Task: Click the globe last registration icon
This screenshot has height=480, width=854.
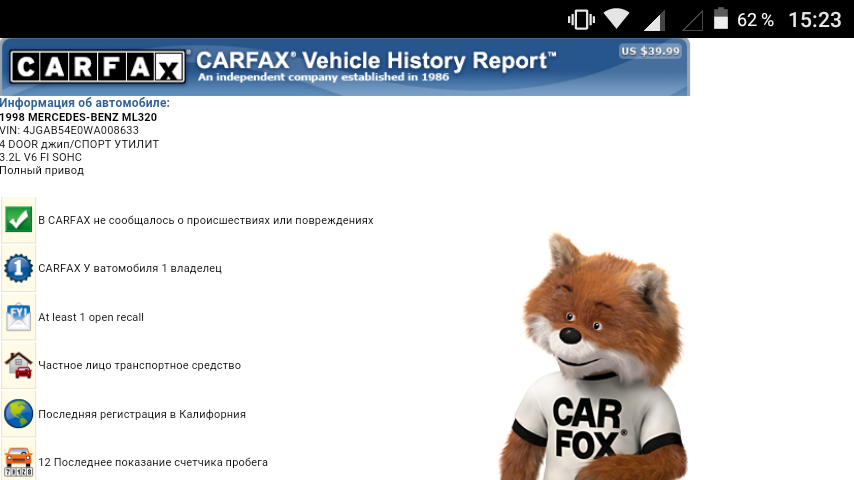Action: 18,413
